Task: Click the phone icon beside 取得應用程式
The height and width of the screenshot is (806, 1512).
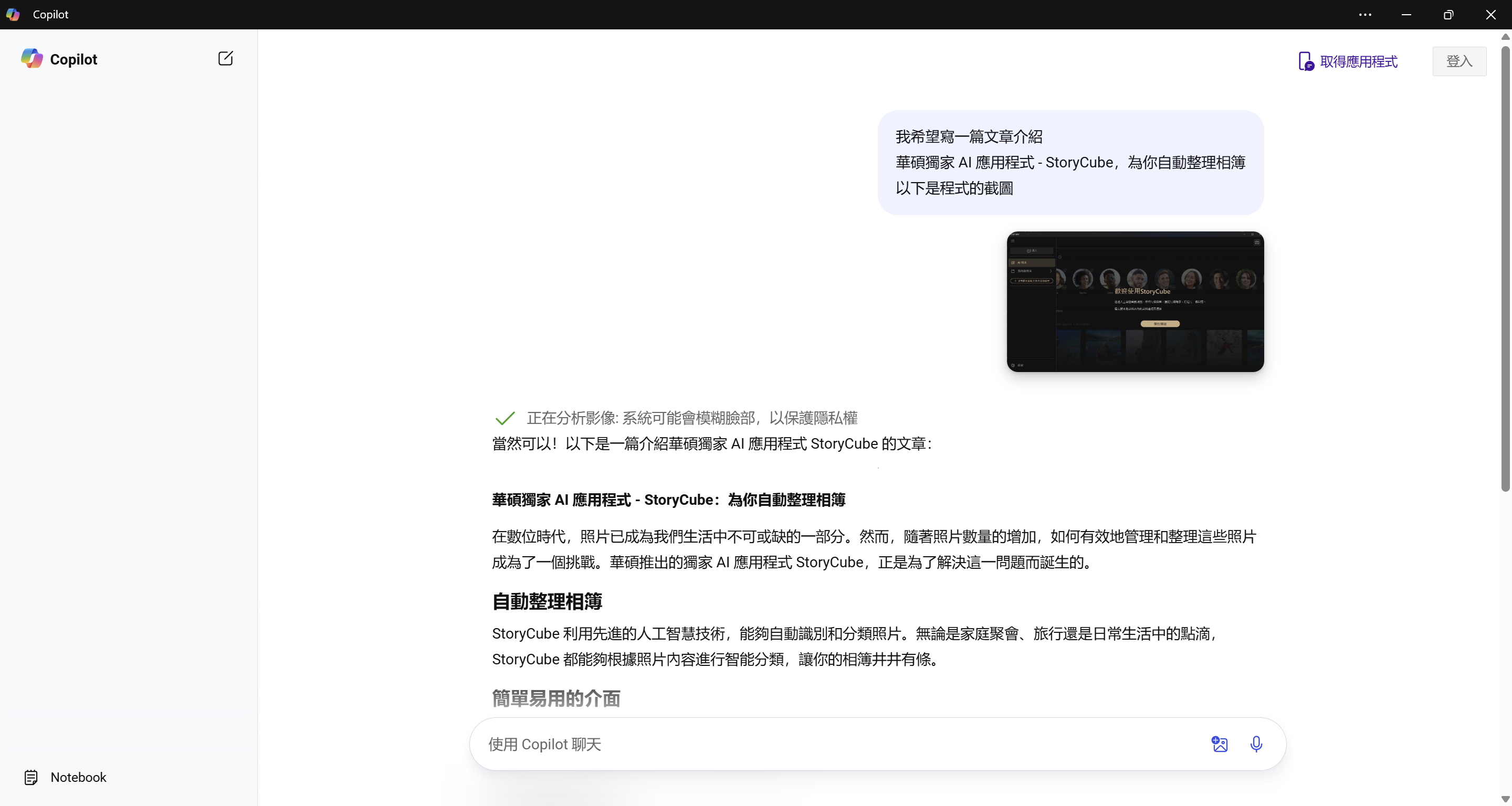Action: pos(1305,61)
